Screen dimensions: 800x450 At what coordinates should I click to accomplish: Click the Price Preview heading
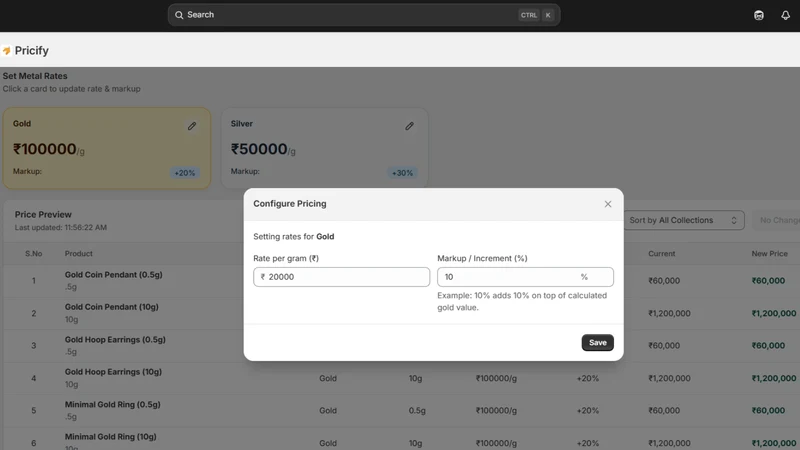pos(43,215)
